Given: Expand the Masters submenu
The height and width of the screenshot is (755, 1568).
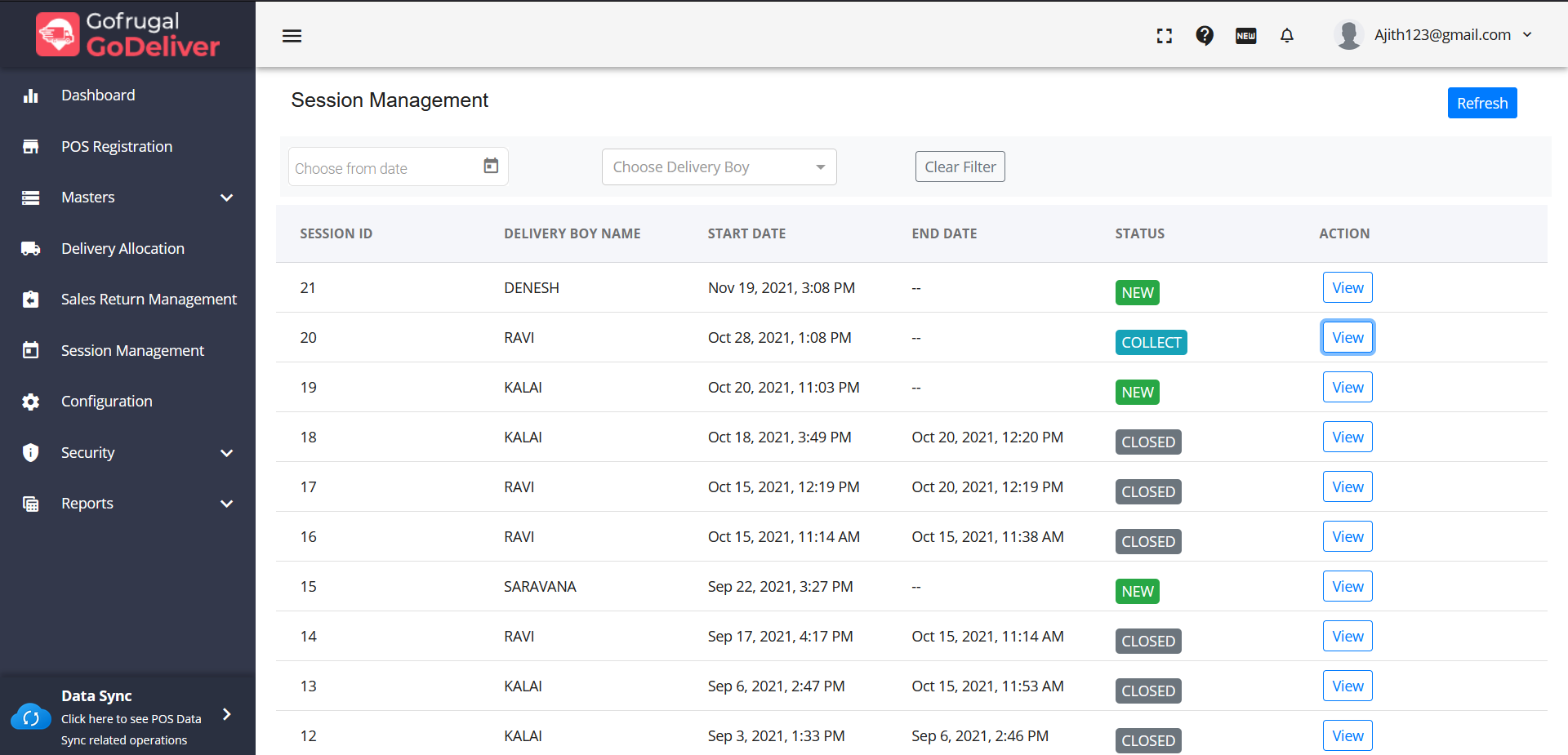Looking at the screenshot, I should pos(226,198).
